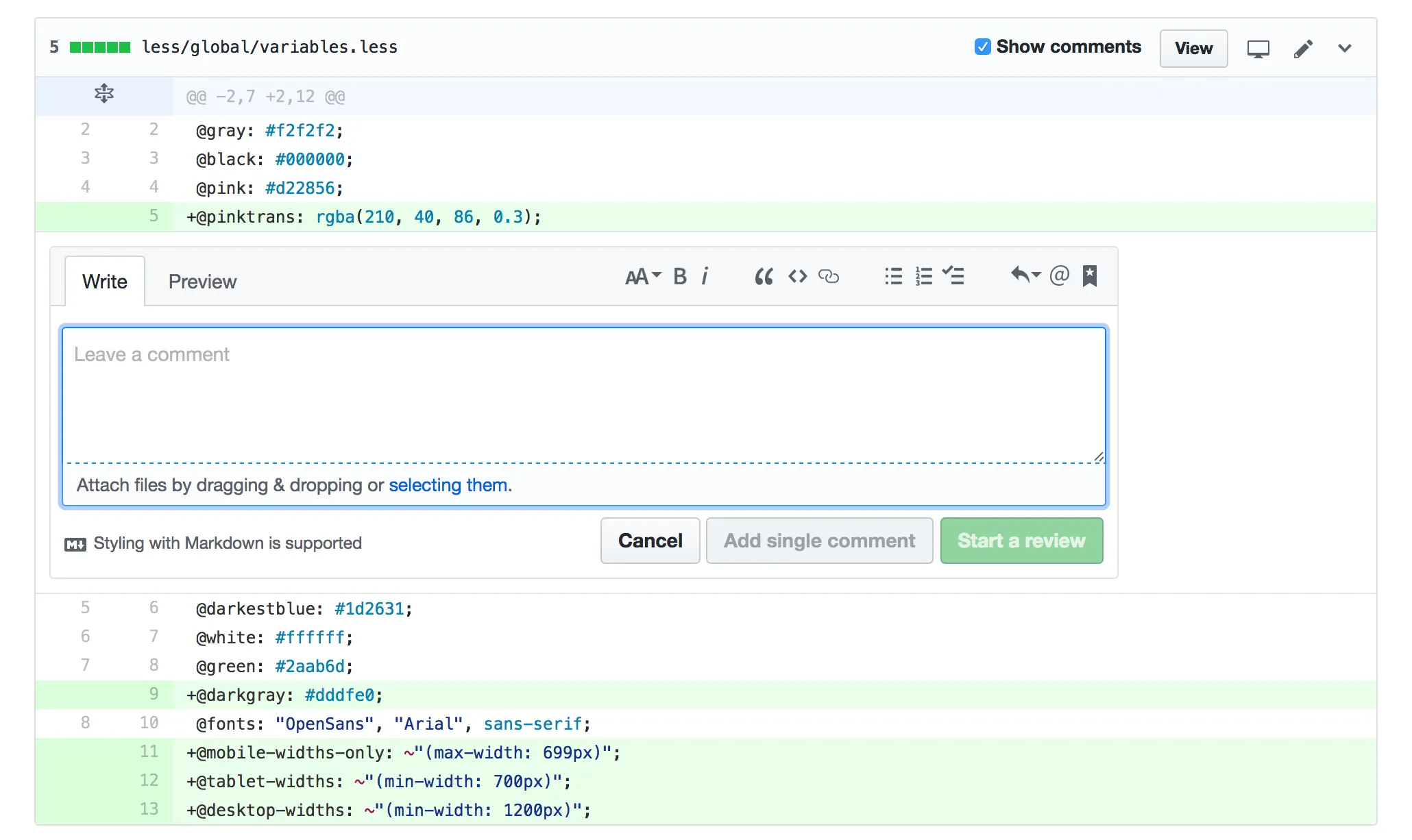Switch to the Preview tab
The width and height of the screenshot is (1412, 840).
pos(202,282)
